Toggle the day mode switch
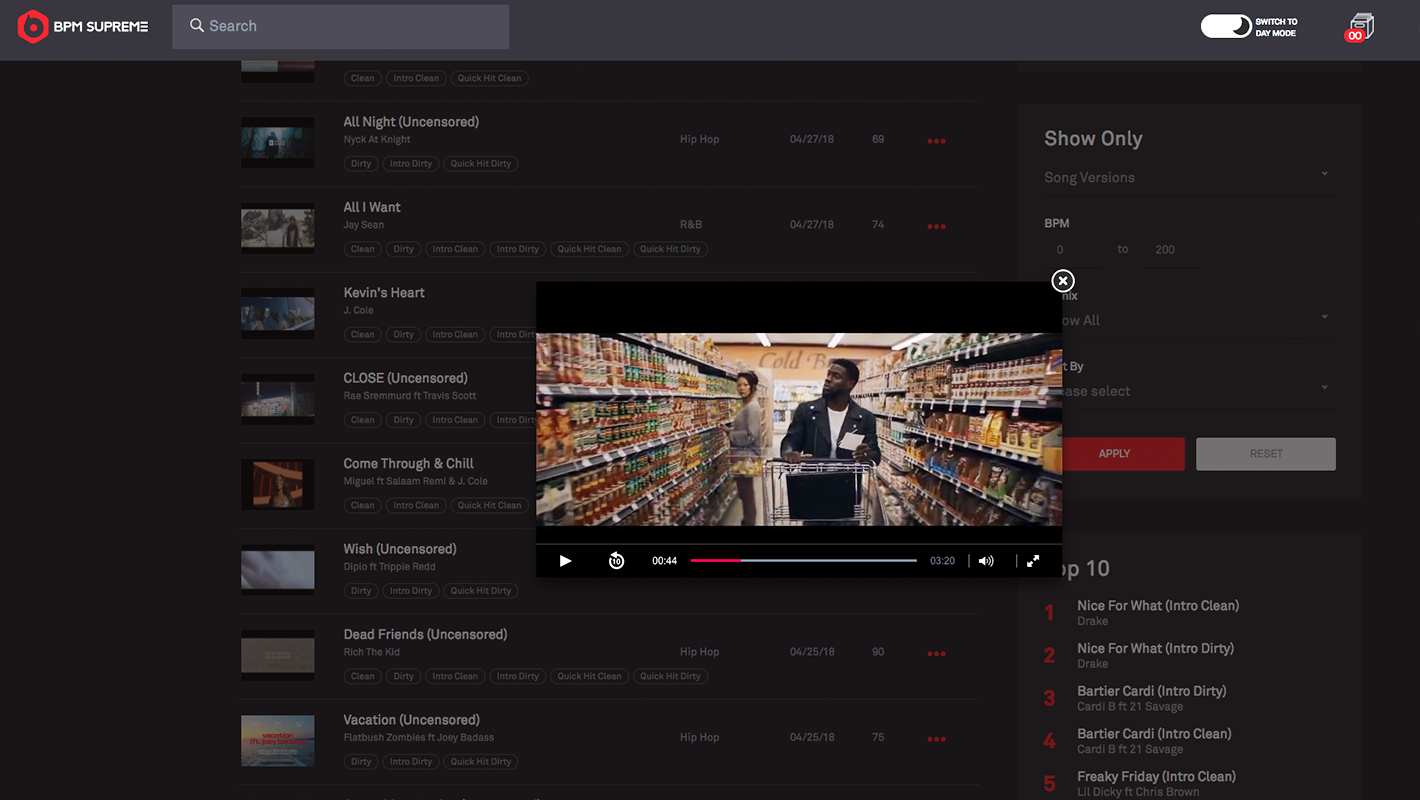Screen dimensions: 1420x800 (1226, 27)
